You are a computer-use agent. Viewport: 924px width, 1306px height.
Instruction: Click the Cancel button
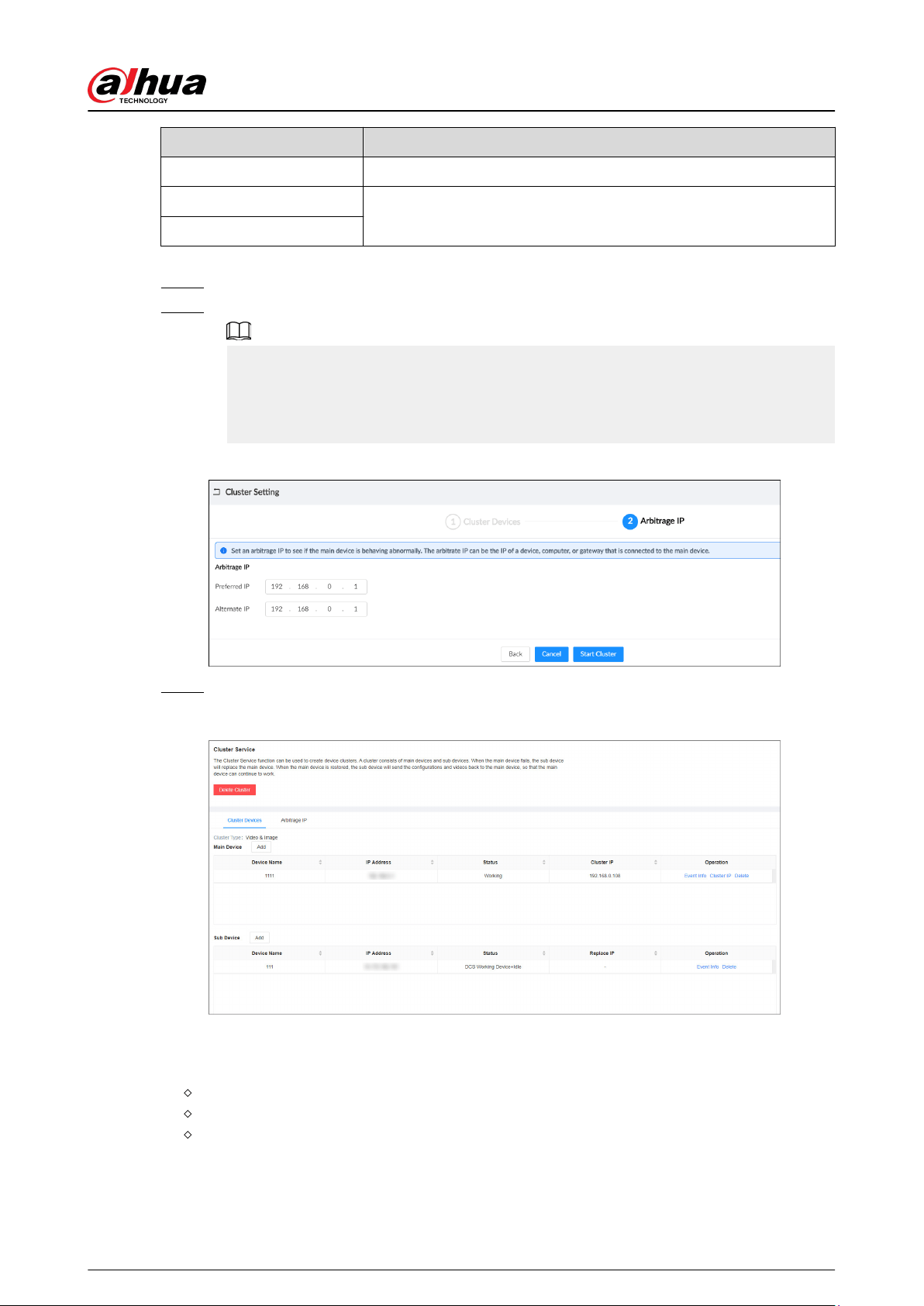(x=552, y=654)
